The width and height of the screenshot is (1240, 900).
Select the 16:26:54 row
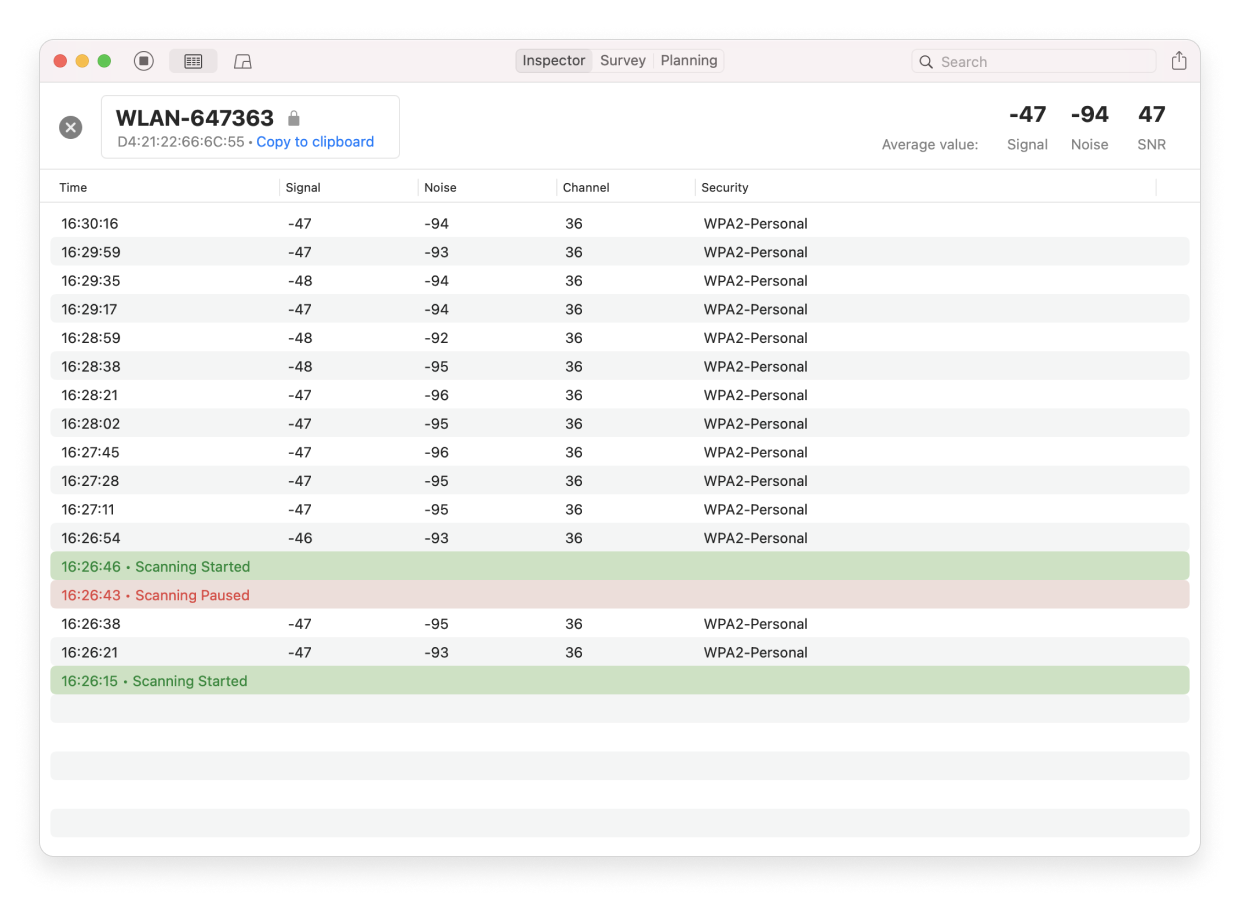point(620,538)
